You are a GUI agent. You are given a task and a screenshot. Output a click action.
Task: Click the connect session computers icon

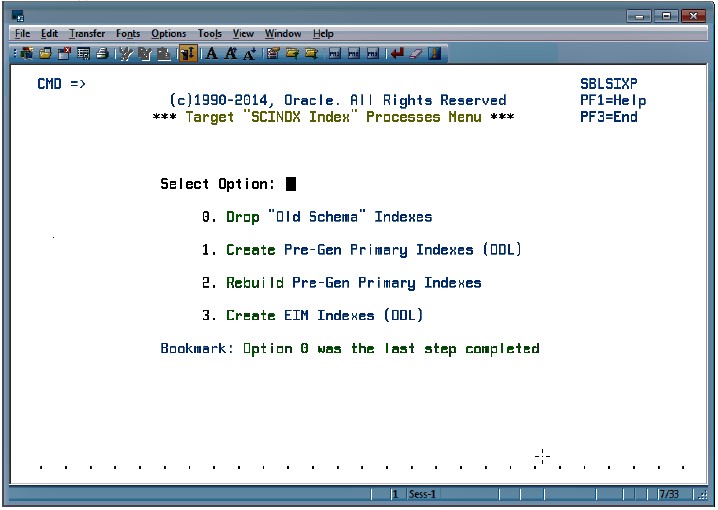click(27, 54)
